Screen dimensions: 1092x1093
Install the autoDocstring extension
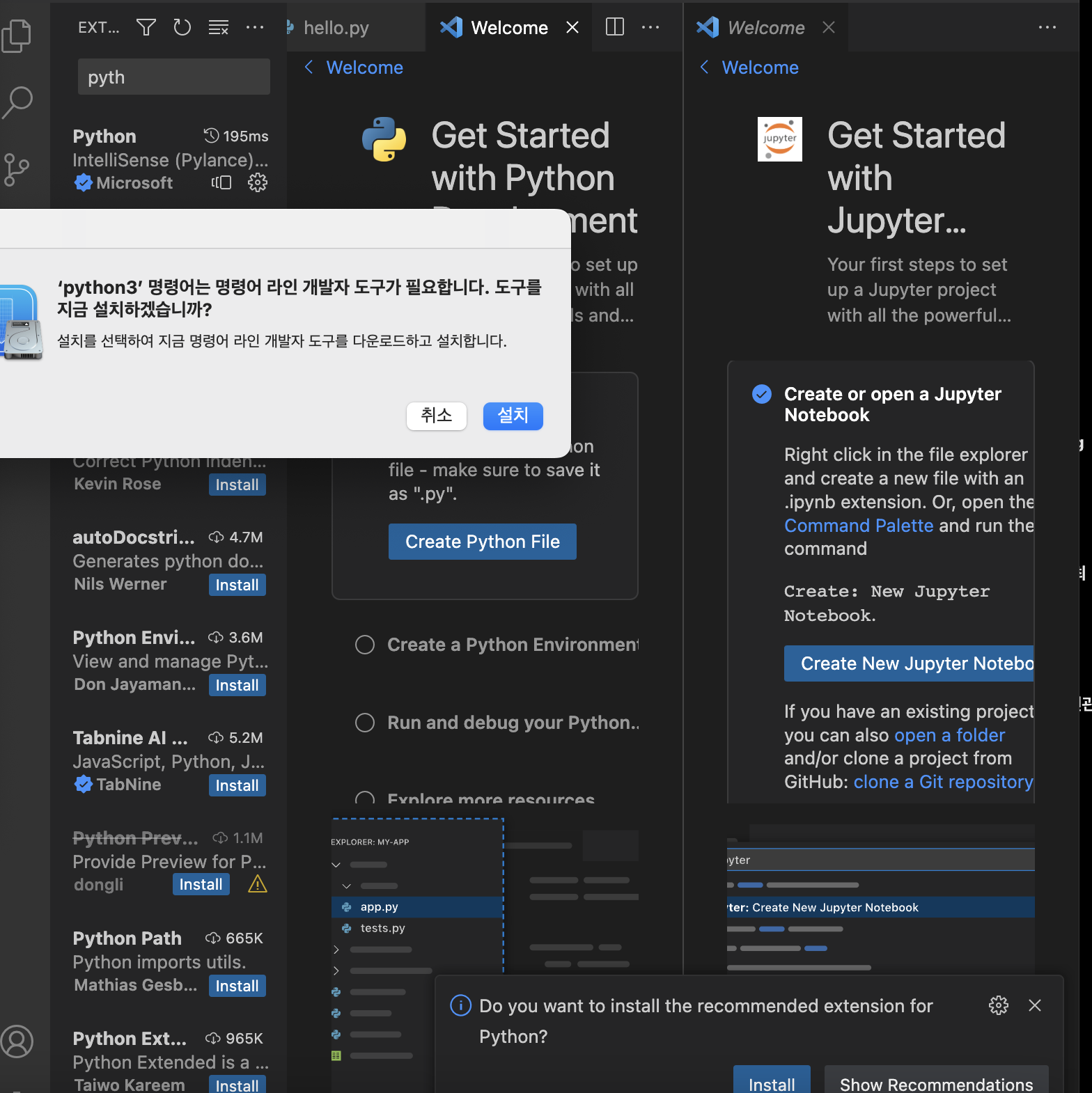point(237,585)
